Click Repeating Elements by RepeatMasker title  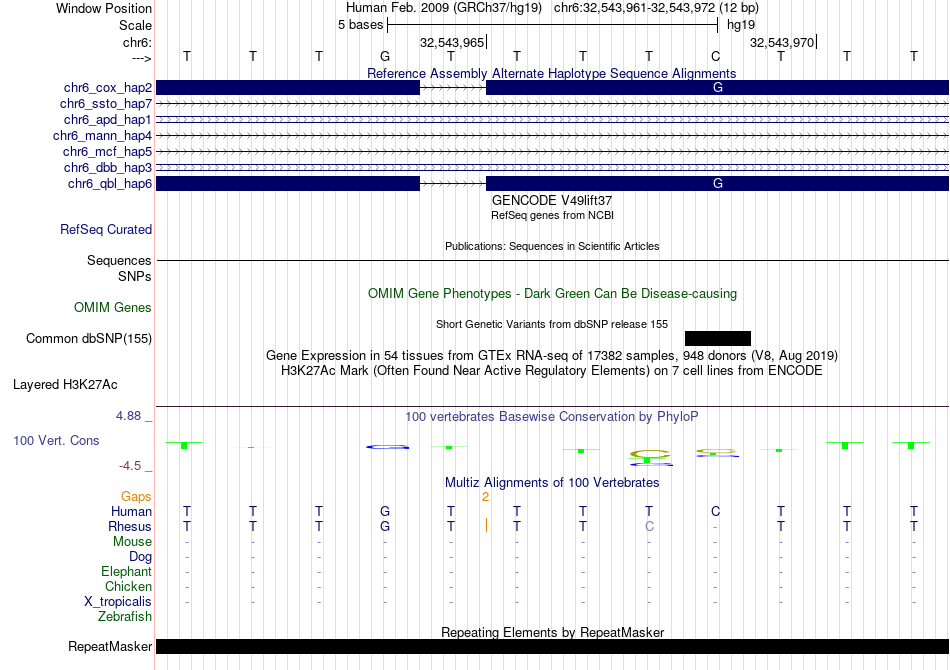[x=553, y=632]
